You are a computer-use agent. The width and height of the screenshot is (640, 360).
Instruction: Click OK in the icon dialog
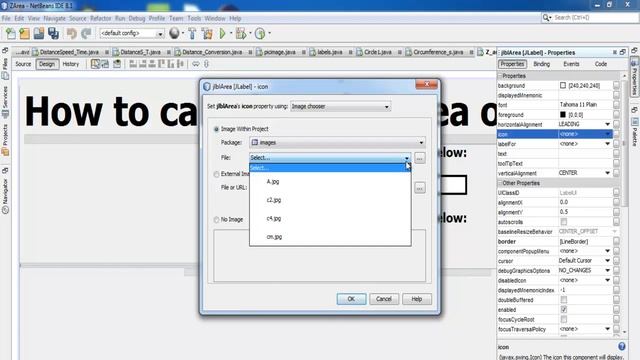pos(351,299)
